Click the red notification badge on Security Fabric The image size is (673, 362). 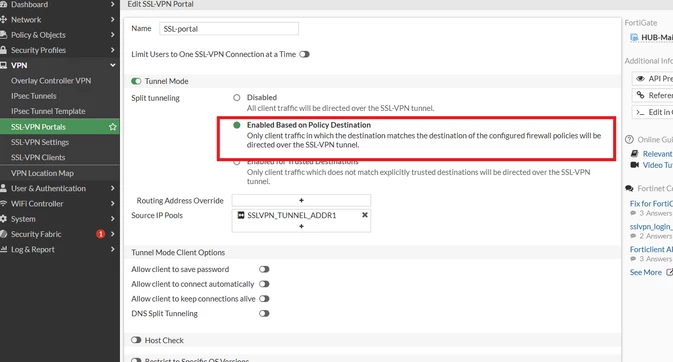click(x=100, y=234)
